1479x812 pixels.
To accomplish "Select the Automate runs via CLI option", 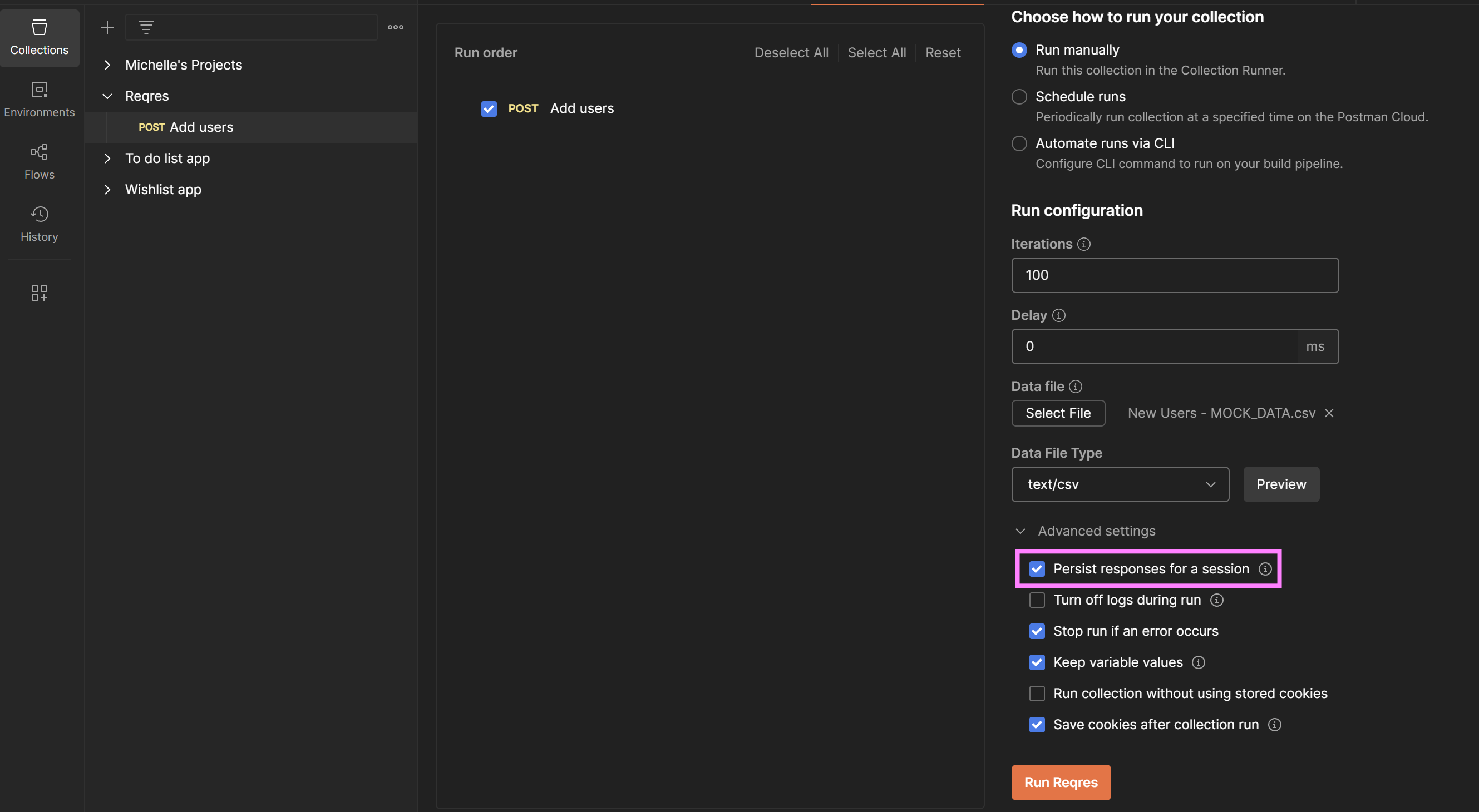I will coord(1019,143).
